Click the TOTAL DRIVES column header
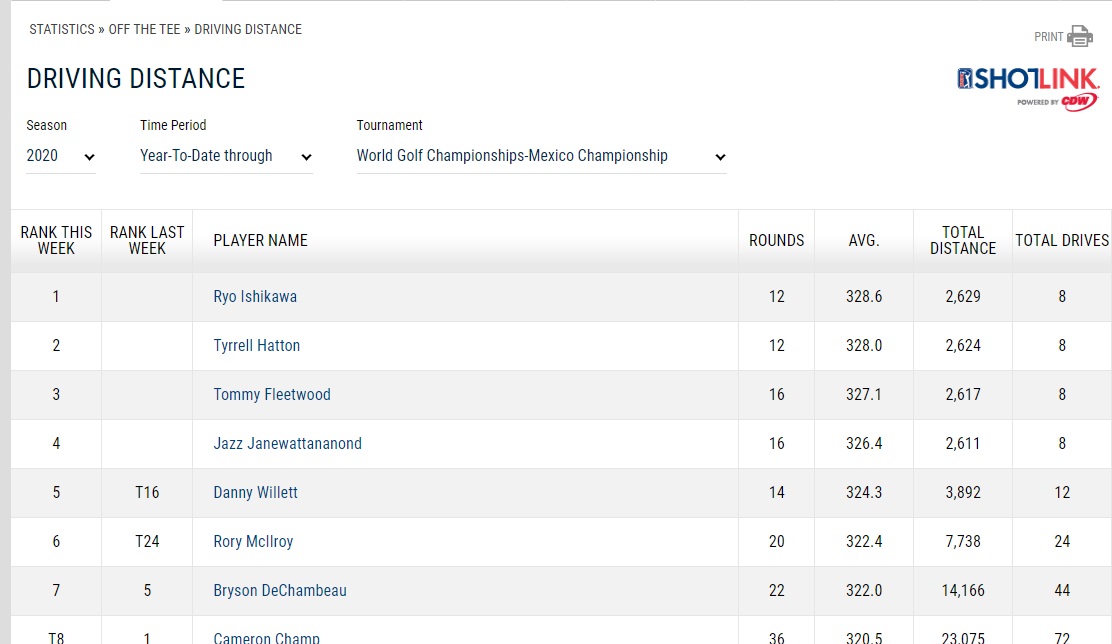Viewport: 1112px width, 644px height. pyautogui.click(x=1062, y=241)
